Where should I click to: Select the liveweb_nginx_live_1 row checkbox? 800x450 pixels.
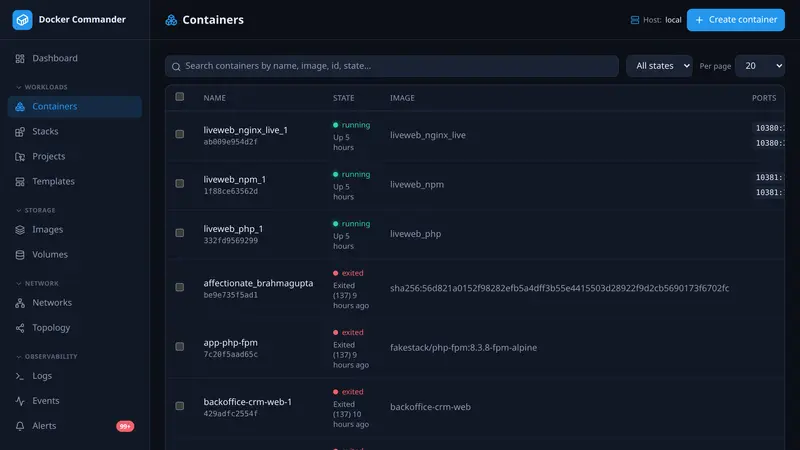[x=180, y=134]
